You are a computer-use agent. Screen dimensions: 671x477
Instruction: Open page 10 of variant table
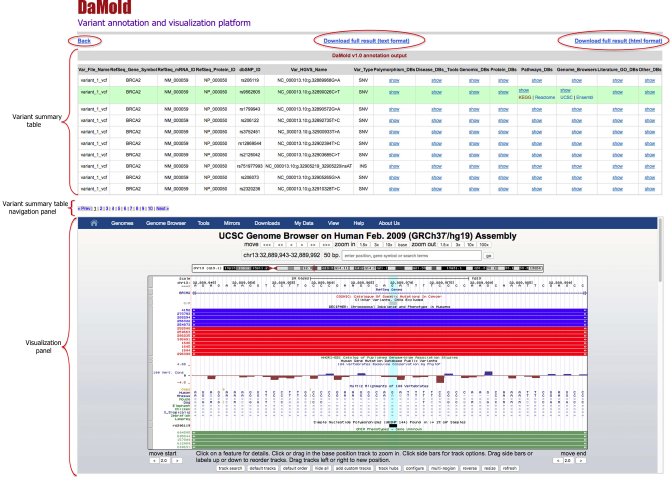150,208
